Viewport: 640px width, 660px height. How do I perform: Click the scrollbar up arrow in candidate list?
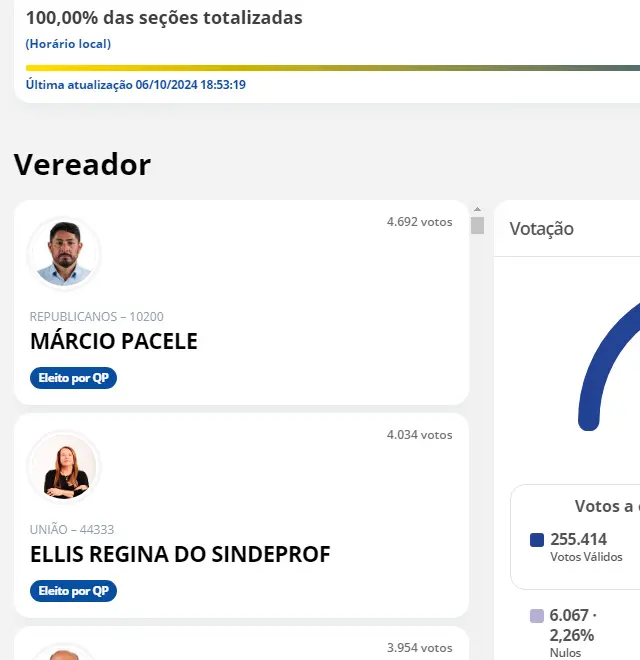point(477,209)
